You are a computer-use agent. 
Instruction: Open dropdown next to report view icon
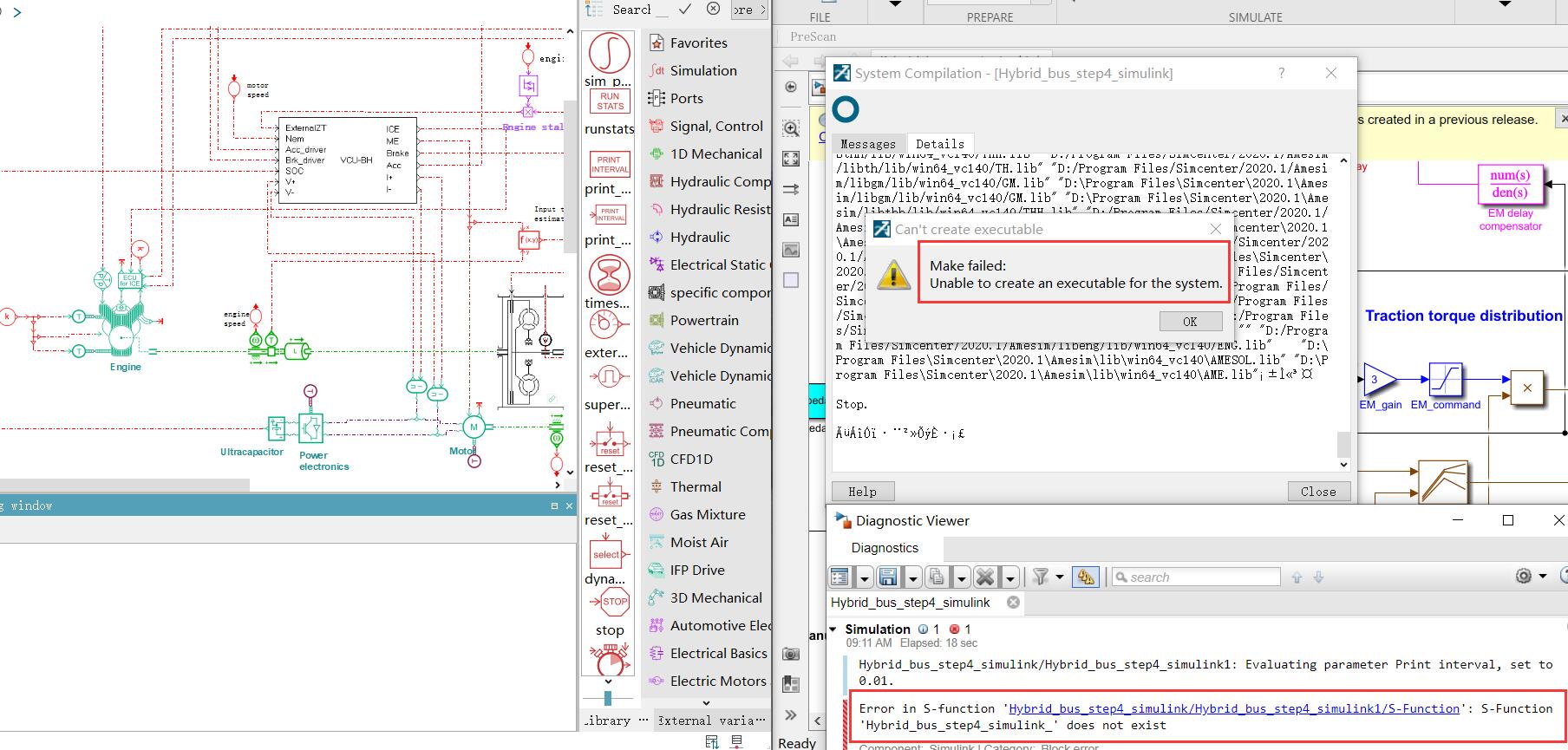[x=864, y=577]
